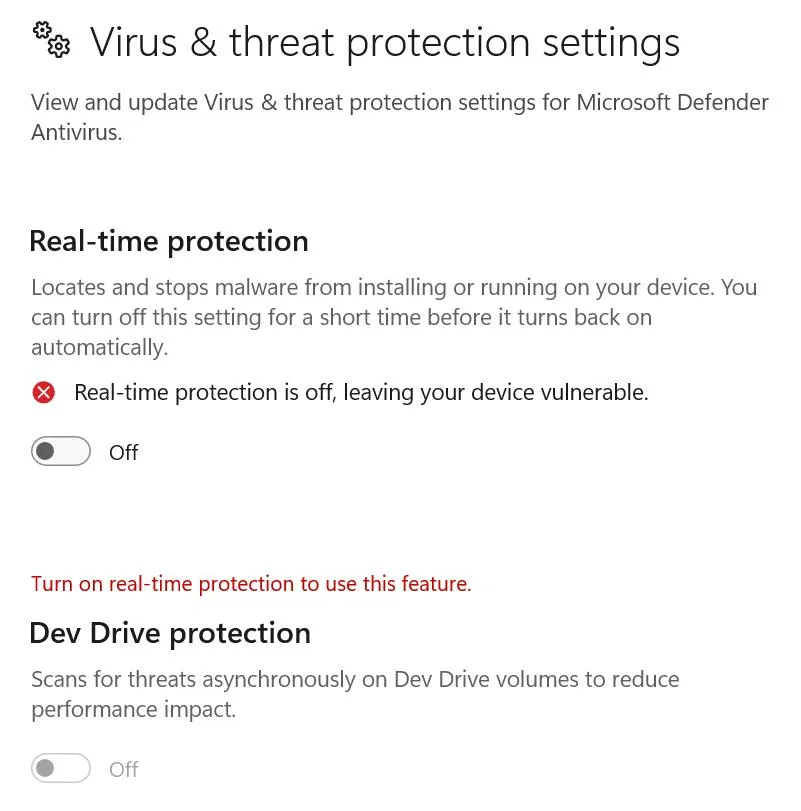Screen dimensions: 801x811
Task: Click the Virus & threat protection settings title
Action: click(x=385, y=43)
